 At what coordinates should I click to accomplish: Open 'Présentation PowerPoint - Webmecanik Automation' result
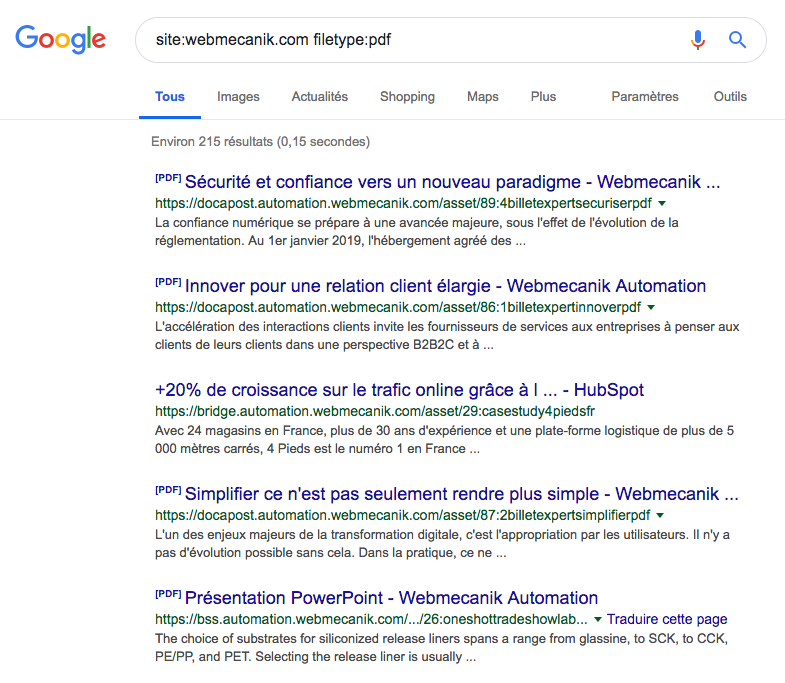(x=391, y=598)
